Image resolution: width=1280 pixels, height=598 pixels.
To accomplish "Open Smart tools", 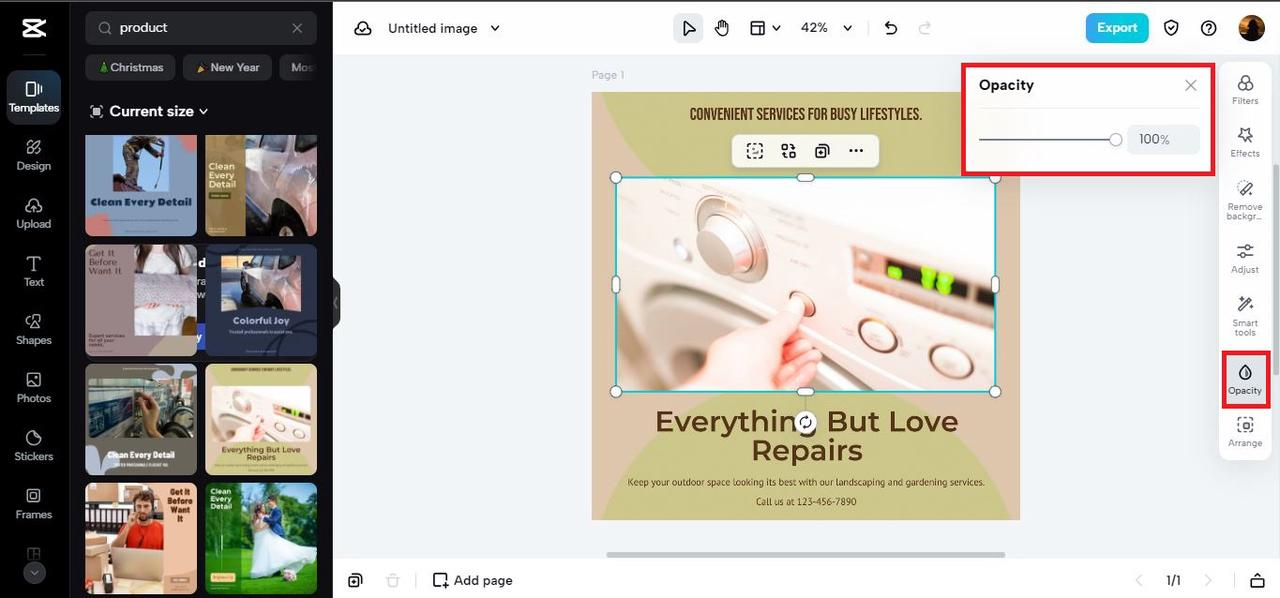I will (1245, 315).
